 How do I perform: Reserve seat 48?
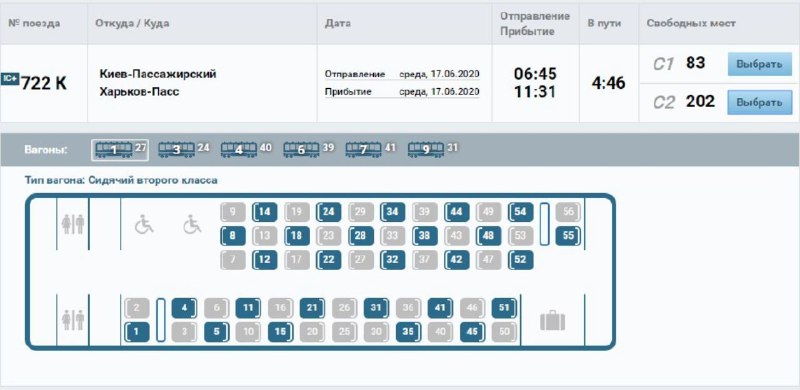click(x=488, y=236)
